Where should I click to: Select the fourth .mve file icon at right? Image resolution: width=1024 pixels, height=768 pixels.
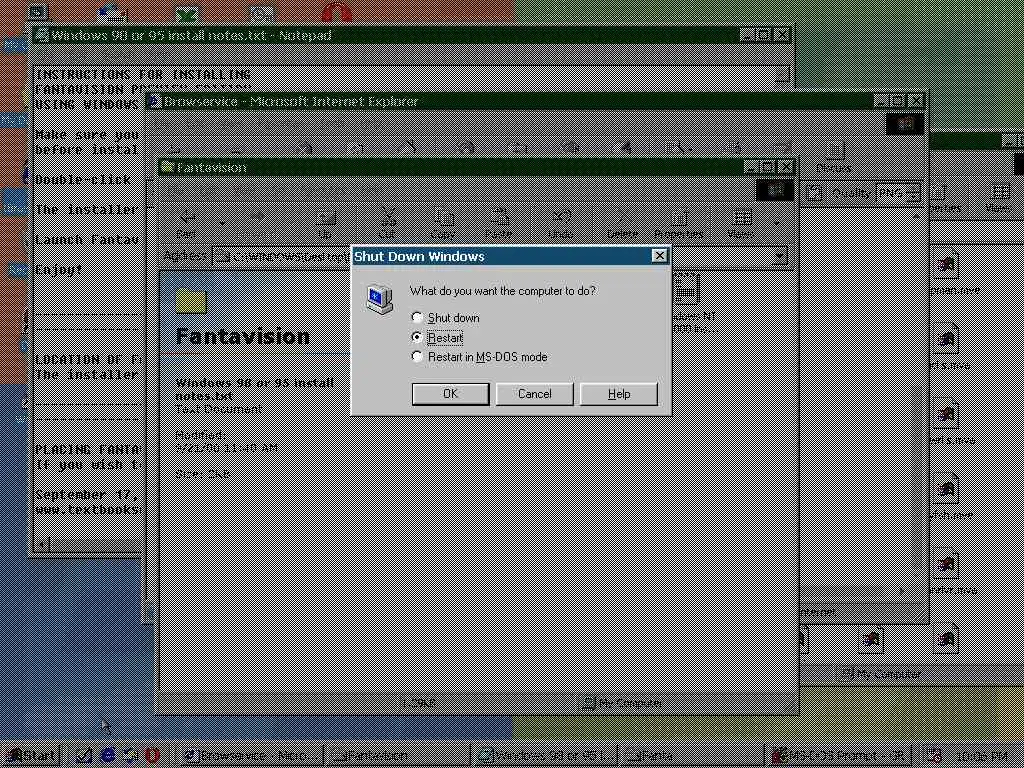tap(946, 488)
